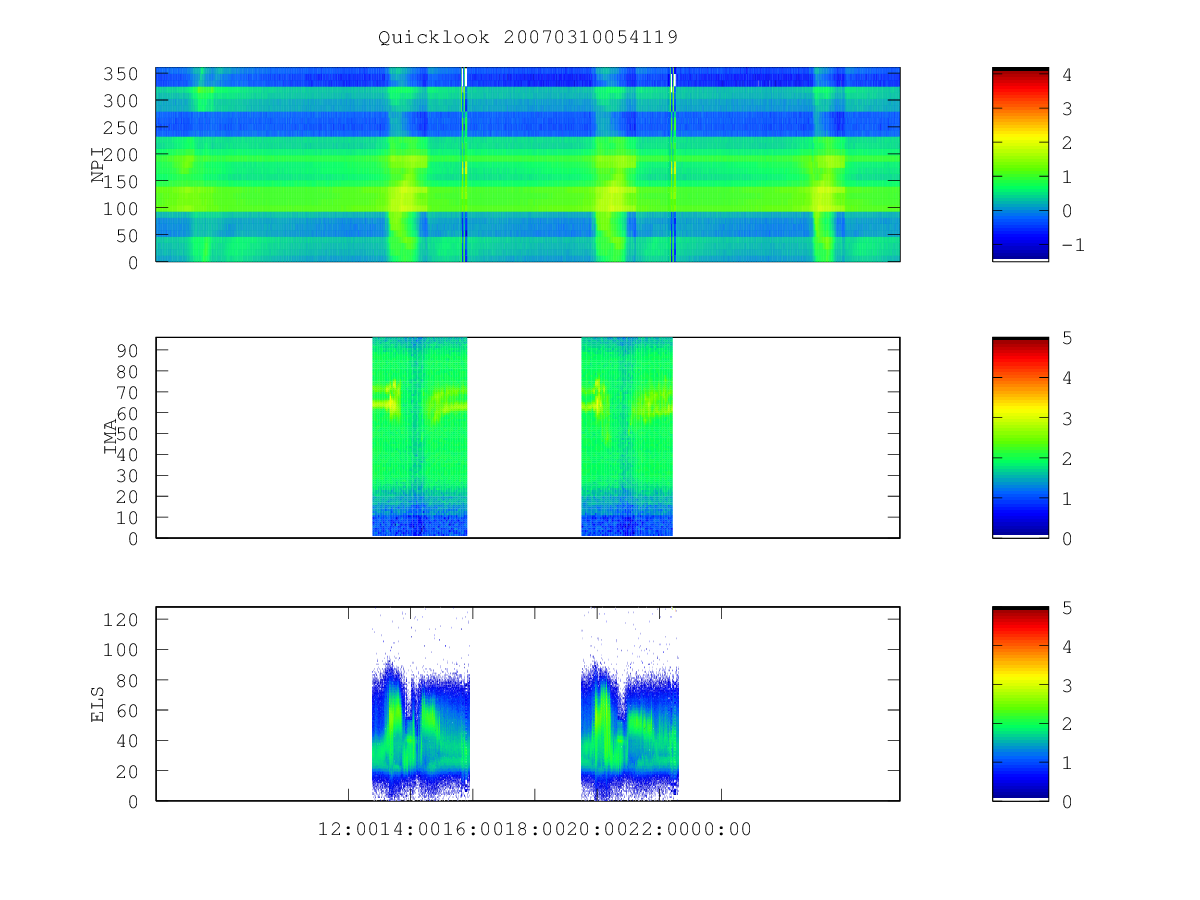Click IMA y-axis tick 20
This screenshot has width=1200, height=900.
pos(130,496)
